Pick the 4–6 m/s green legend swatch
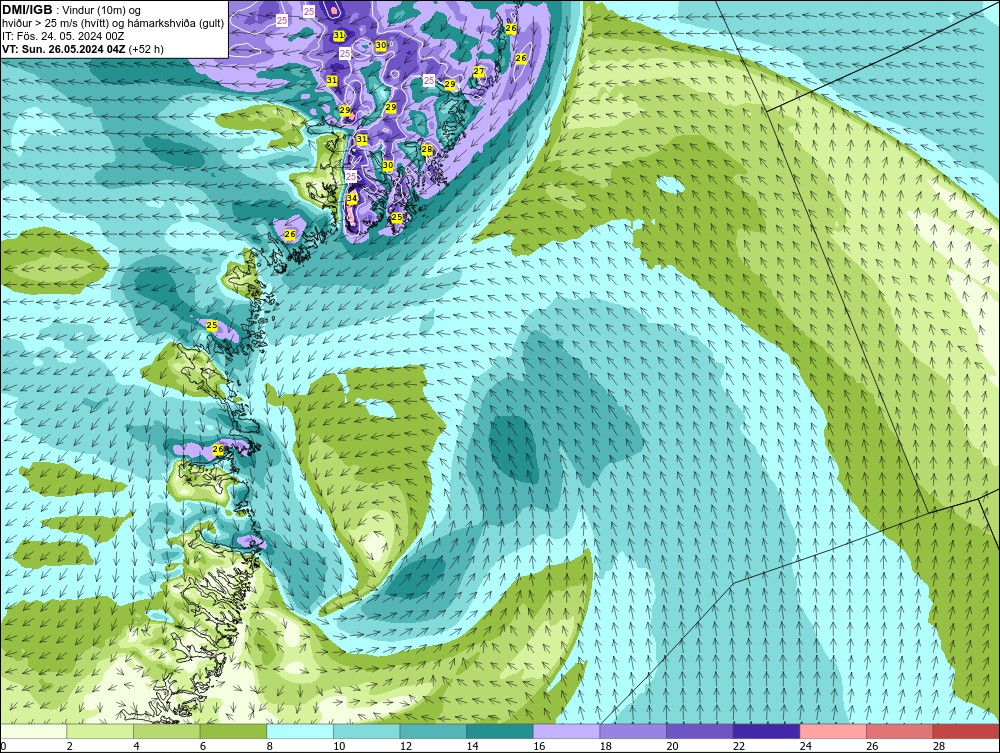The image size is (1000, 753). click(x=166, y=731)
